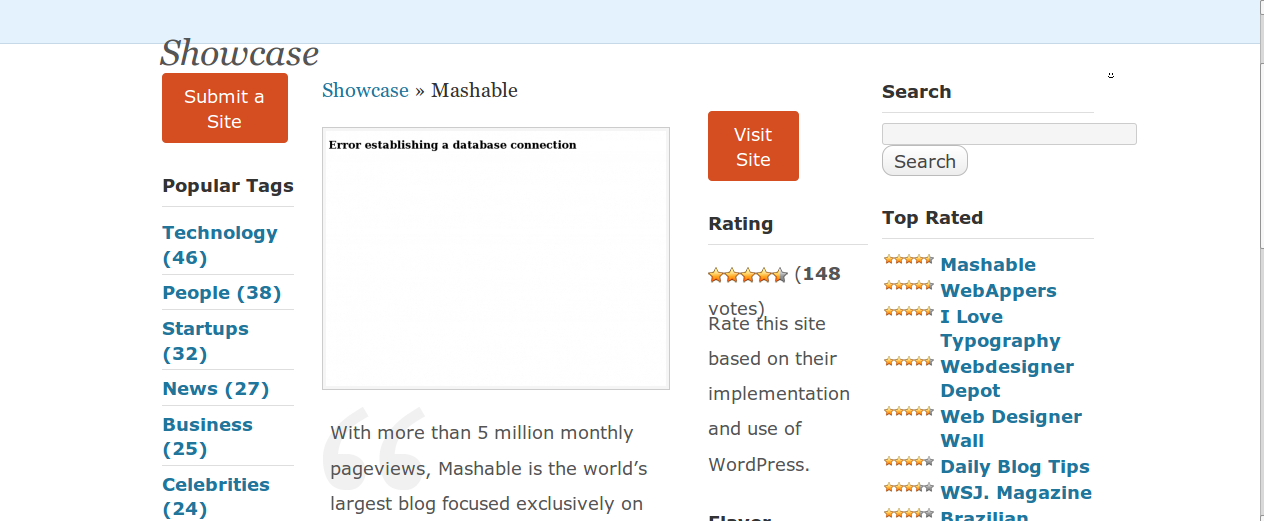The image size is (1264, 521).
Task: Click the star icons beside Daily Blog Tips
Action: pos(909,461)
